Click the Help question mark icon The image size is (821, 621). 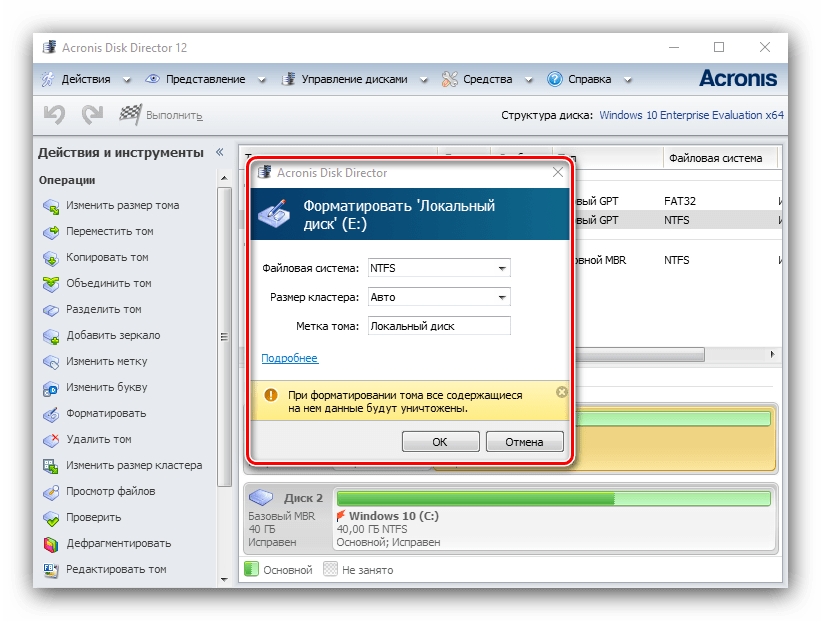coord(554,79)
